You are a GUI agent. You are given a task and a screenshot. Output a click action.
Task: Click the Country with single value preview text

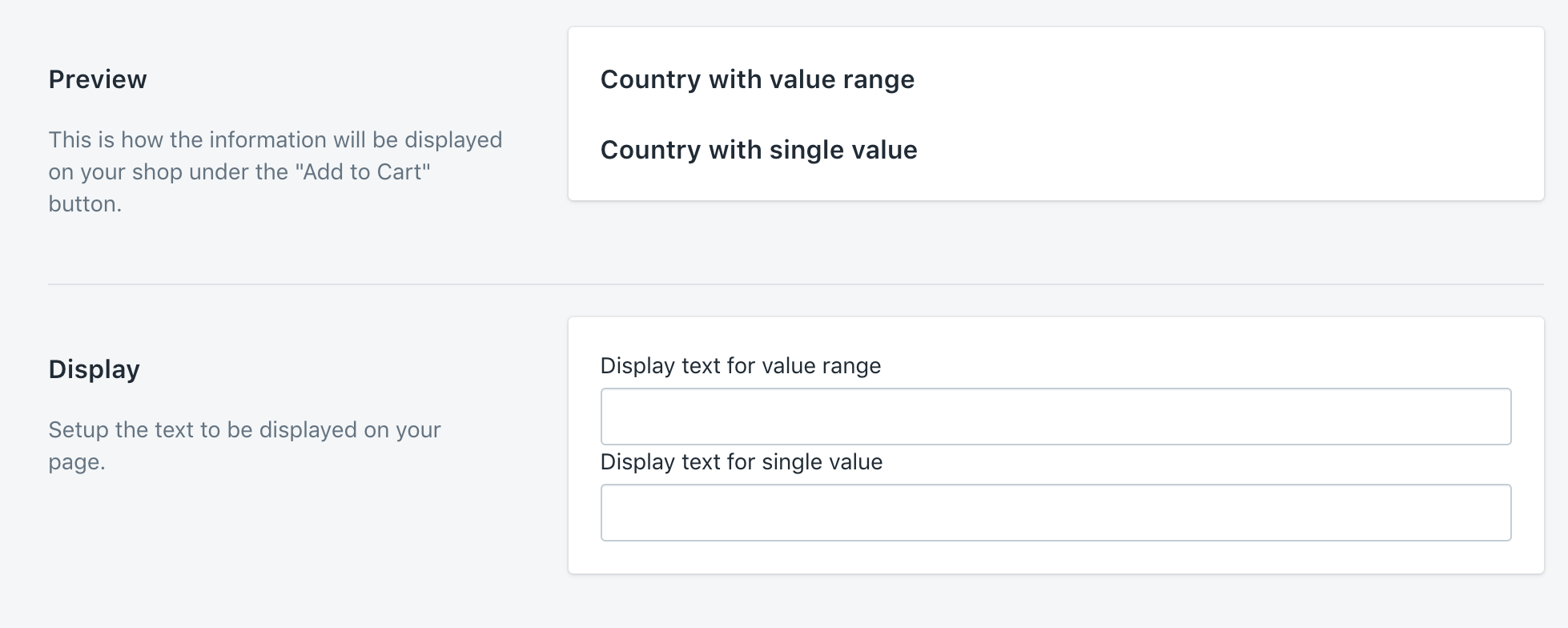coord(758,150)
